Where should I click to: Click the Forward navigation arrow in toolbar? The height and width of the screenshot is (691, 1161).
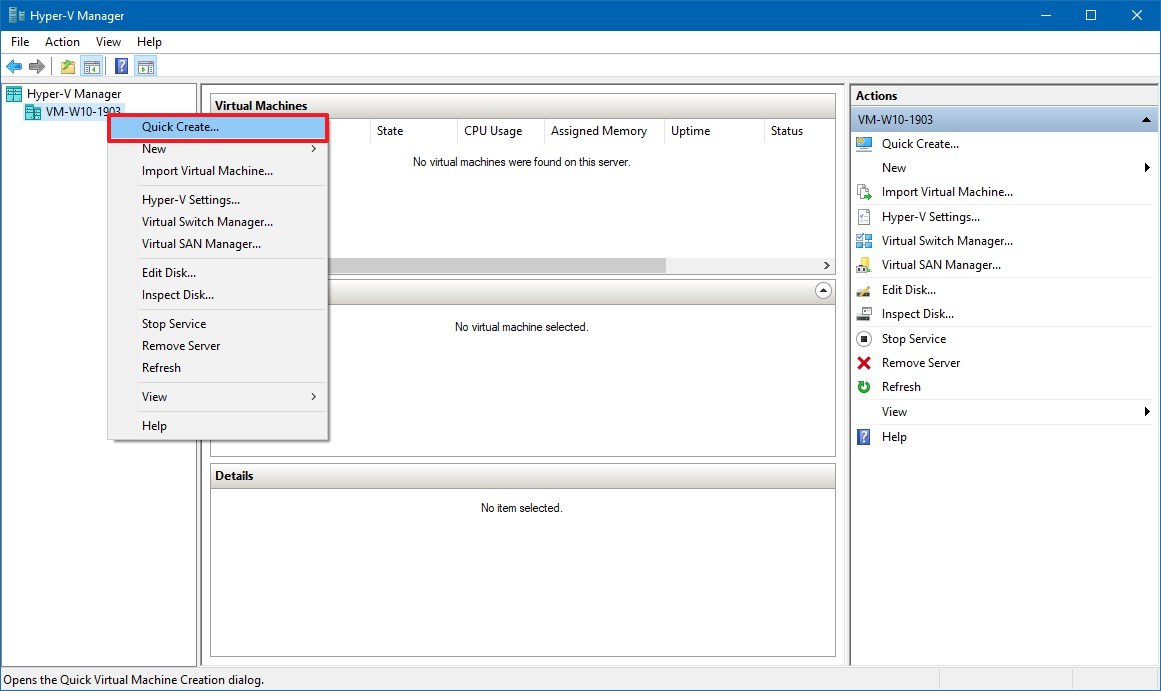[x=38, y=66]
